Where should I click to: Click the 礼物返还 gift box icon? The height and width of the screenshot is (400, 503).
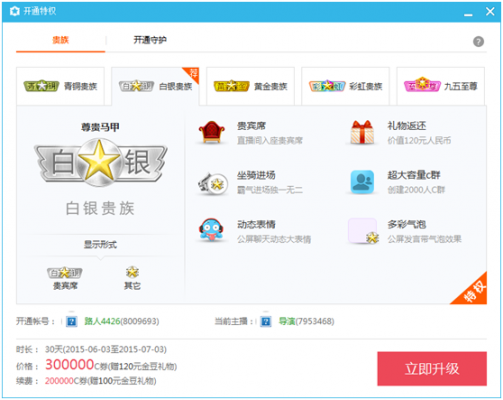pos(362,132)
